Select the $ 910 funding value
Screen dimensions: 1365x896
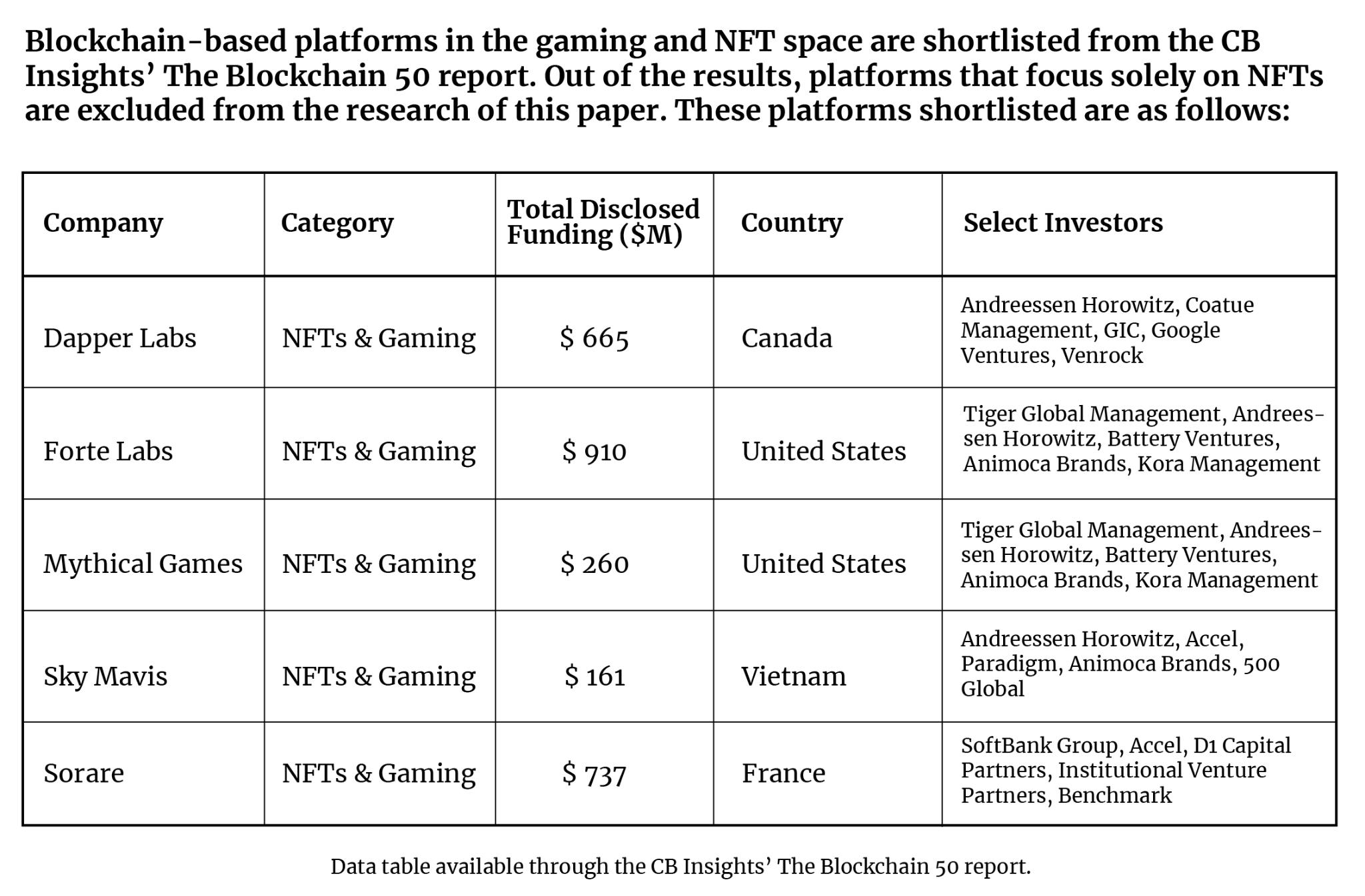[595, 452]
